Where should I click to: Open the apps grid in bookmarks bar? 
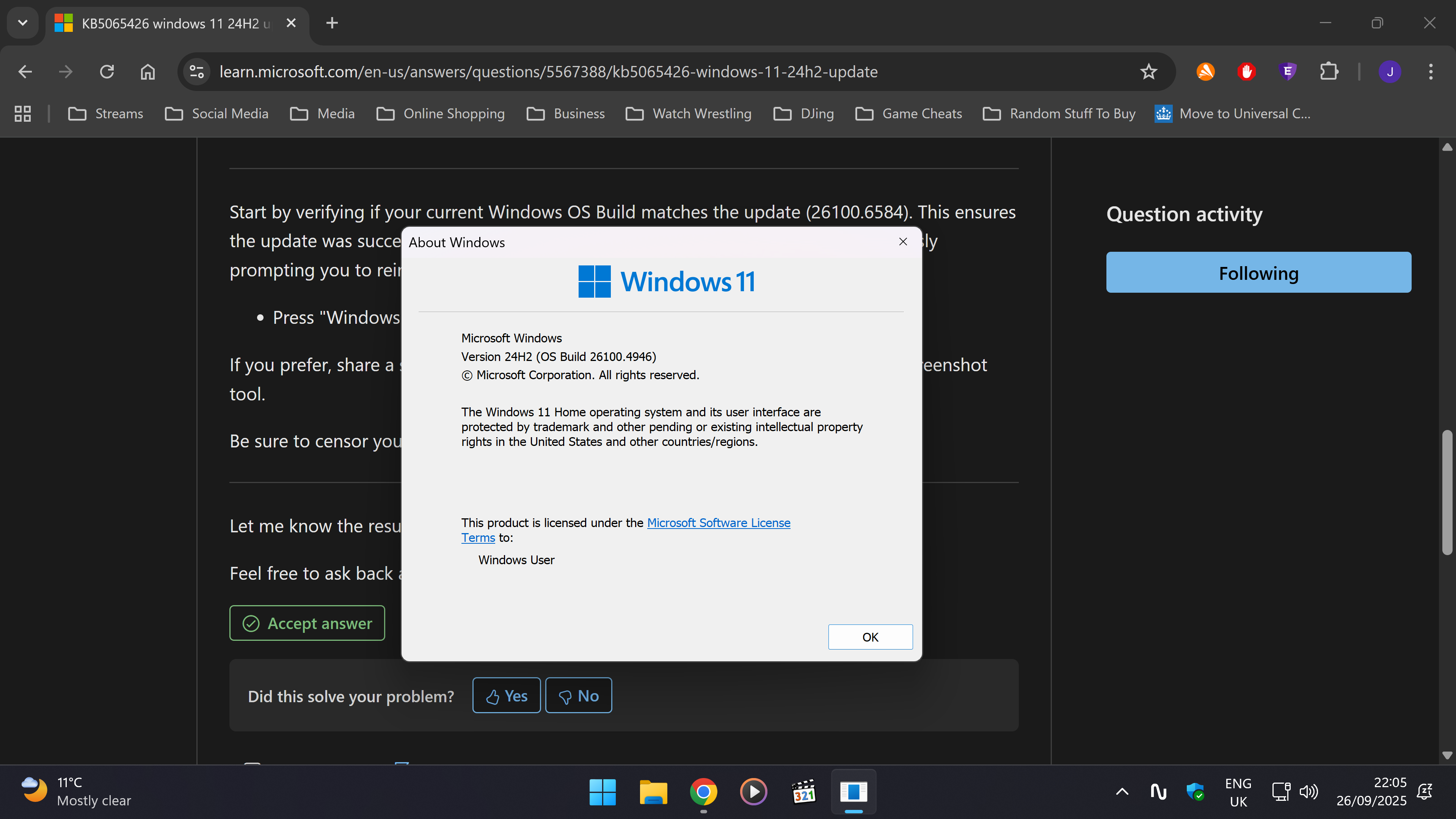[23, 114]
